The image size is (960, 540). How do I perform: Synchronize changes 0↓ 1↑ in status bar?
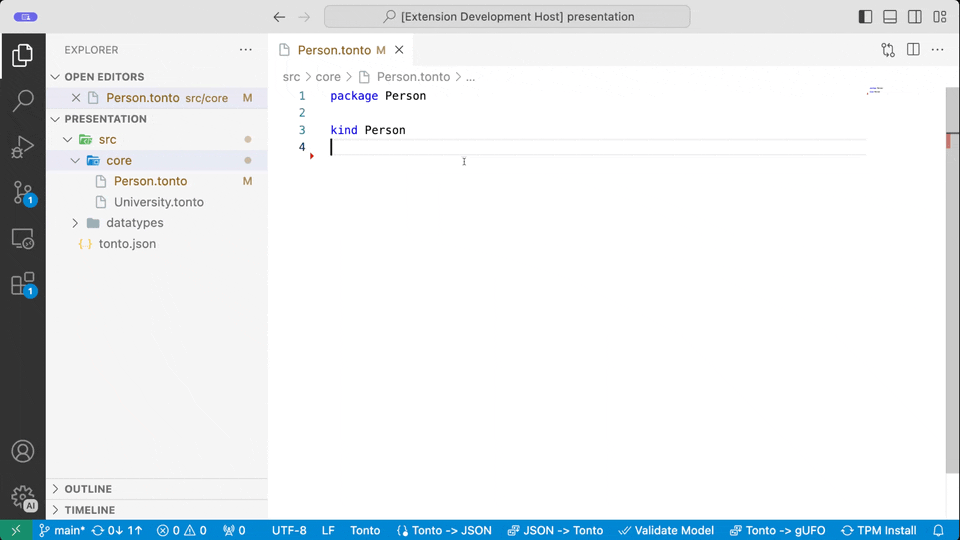coord(117,530)
